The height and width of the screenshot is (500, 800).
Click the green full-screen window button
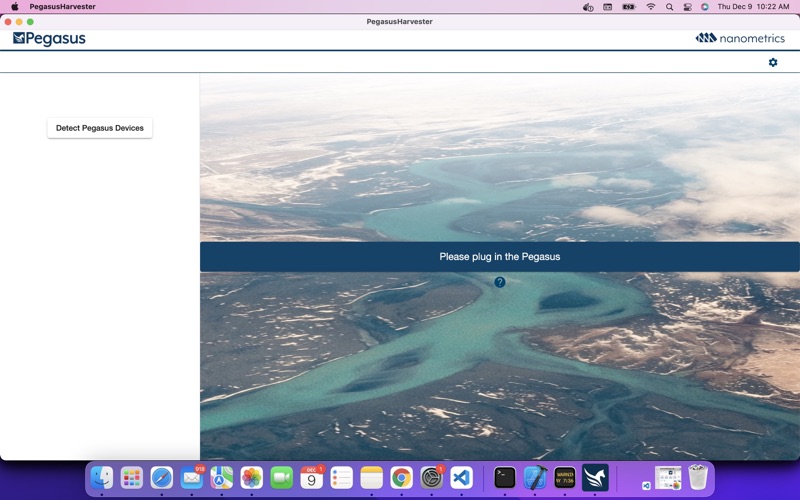pos(30,21)
